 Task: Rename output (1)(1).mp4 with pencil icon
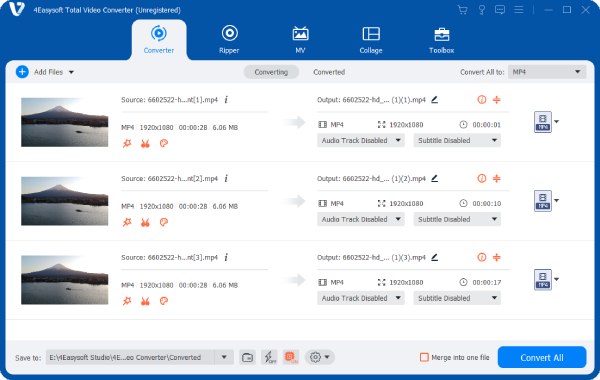(435, 100)
